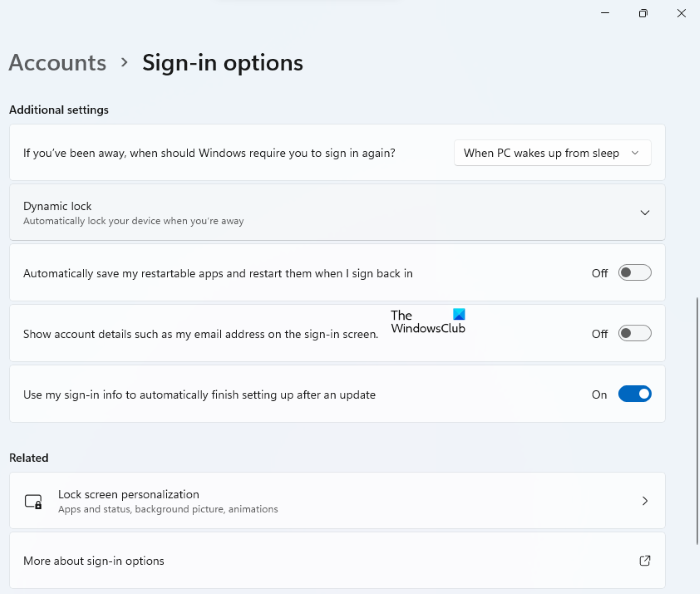Click the lock screen personalization icon
700x594 pixels.
(33, 501)
